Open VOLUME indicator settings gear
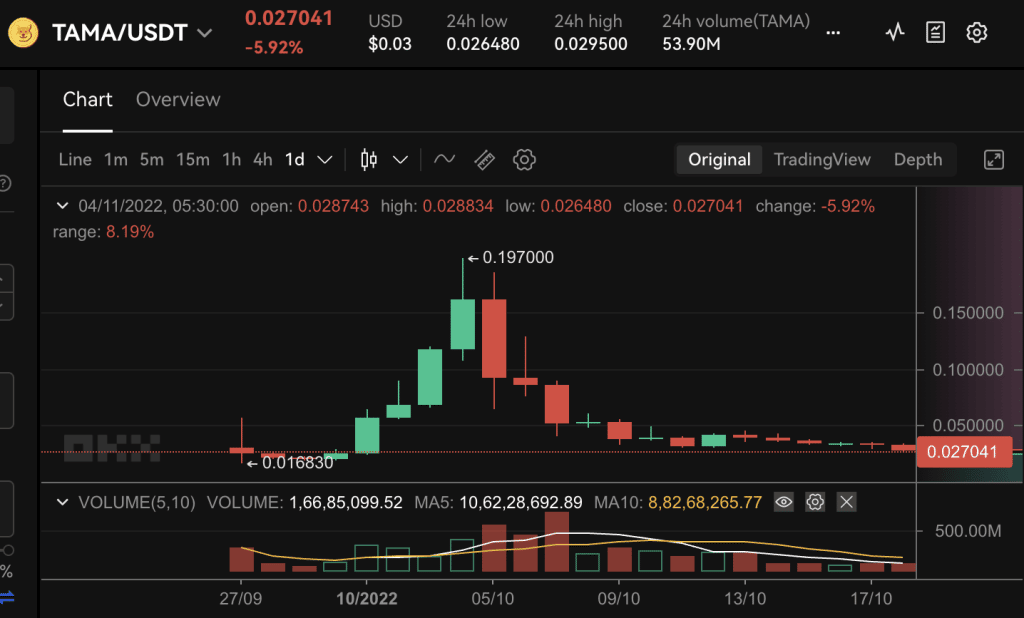1024x618 pixels. [815, 502]
